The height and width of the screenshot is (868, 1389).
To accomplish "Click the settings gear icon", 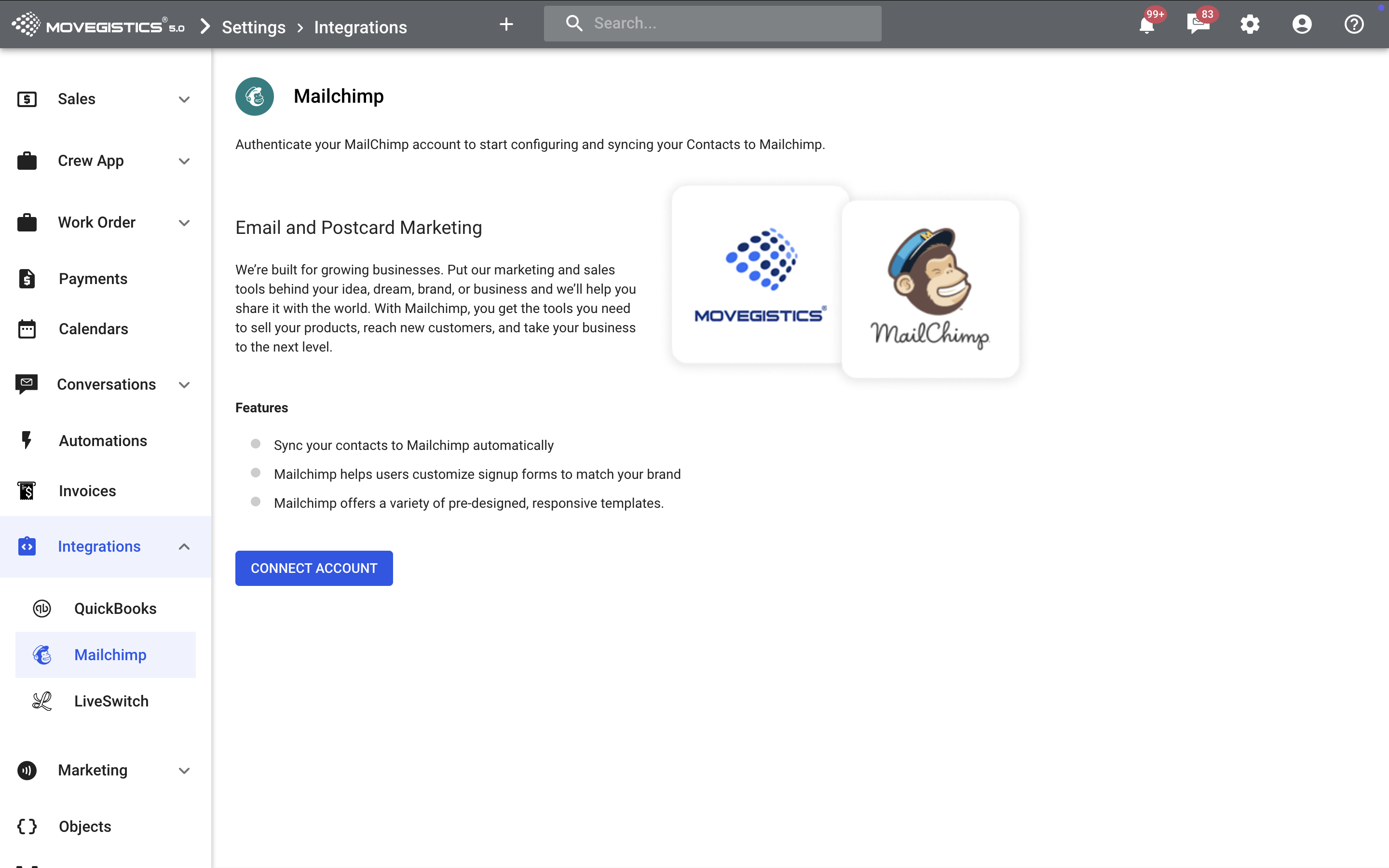I will pyautogui.click(x=1250, y=25).
